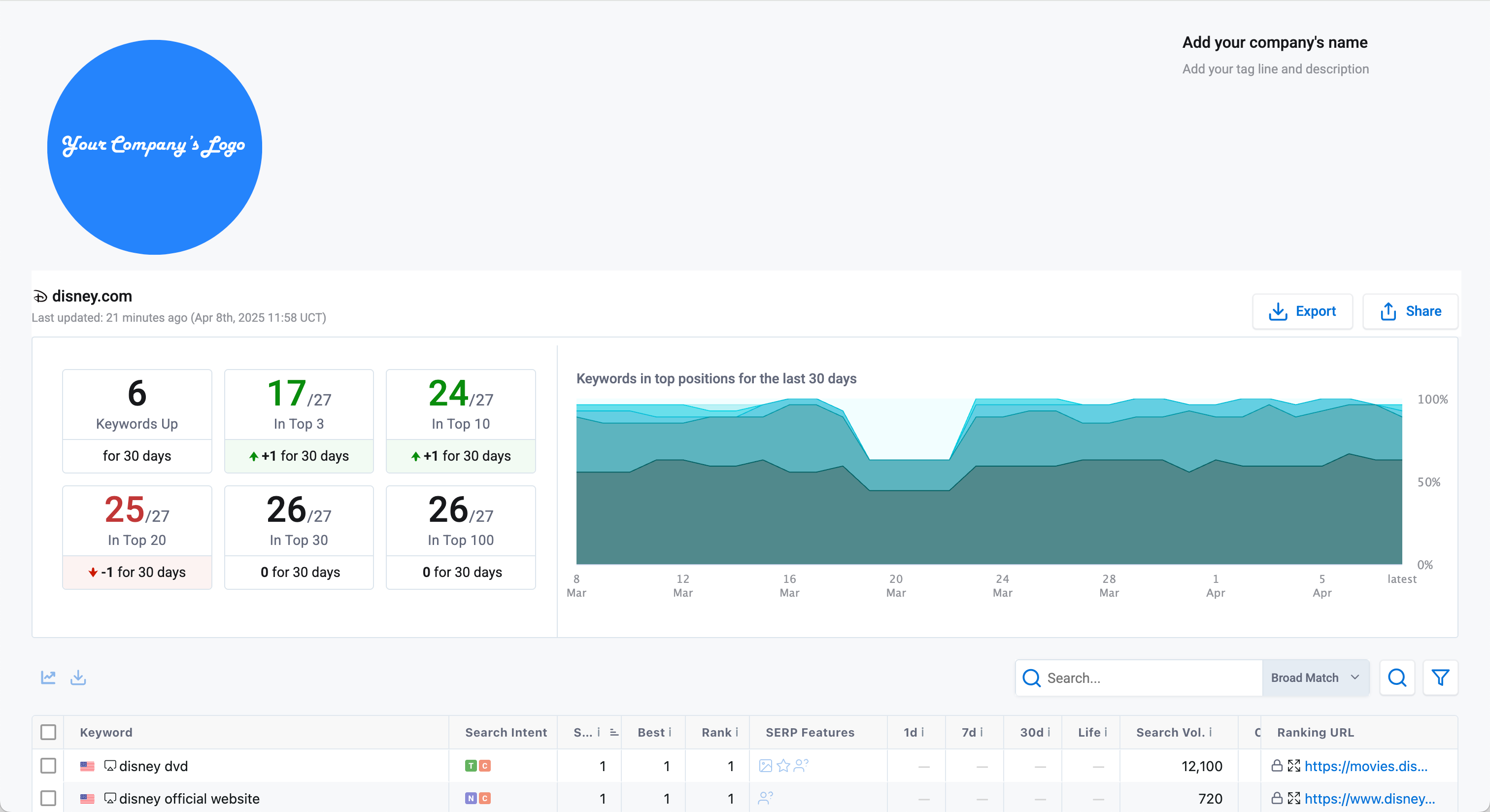This screenshot has height=812, width=1490.
Task: Click the magnifier search button beside Broad Match
Action: point(1397,677)
